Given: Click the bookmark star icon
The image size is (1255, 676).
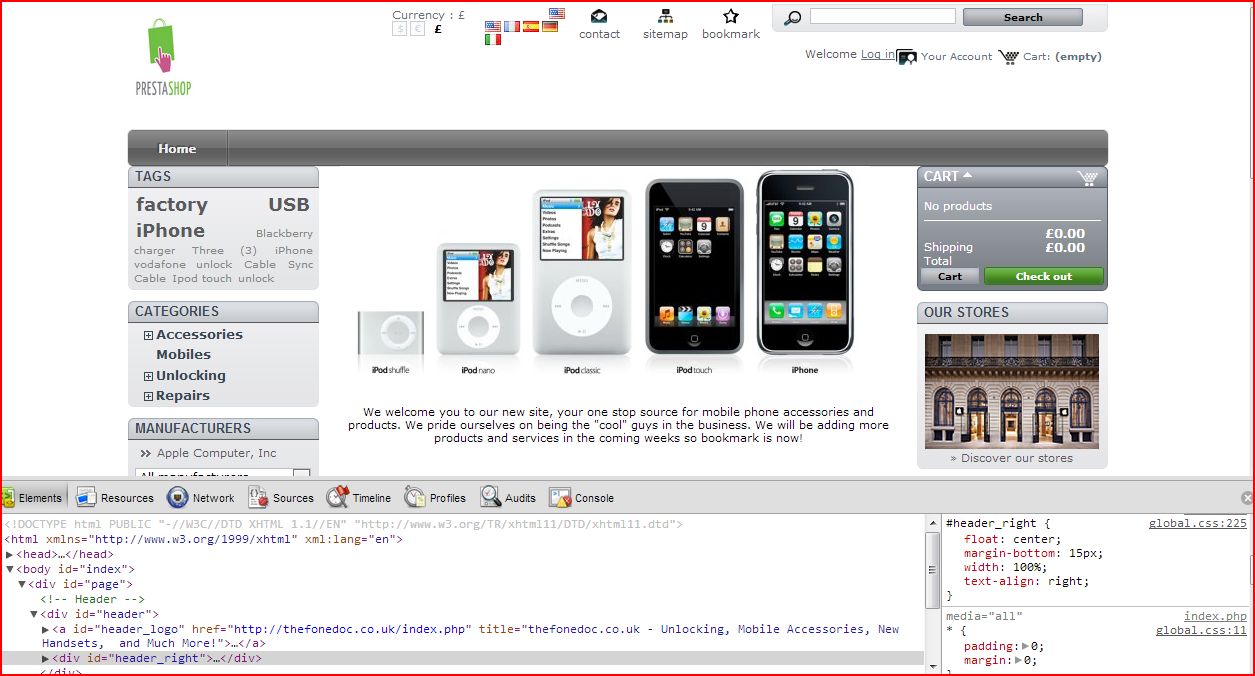Looking at the screenshot, I should tap(731, 16).
